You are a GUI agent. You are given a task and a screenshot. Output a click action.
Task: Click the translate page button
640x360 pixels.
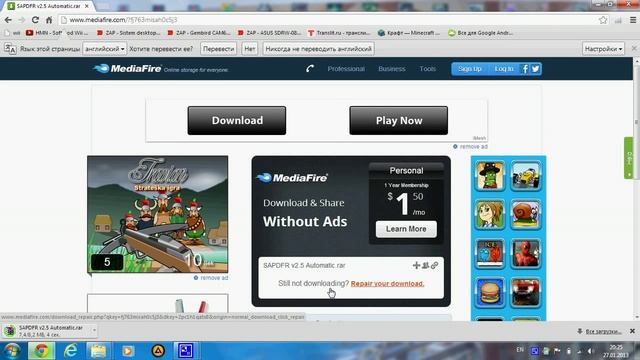pos(218,49)
